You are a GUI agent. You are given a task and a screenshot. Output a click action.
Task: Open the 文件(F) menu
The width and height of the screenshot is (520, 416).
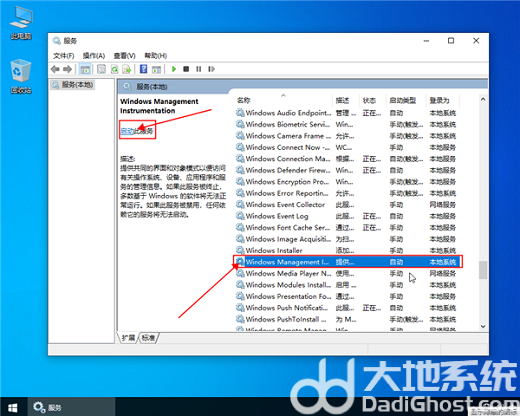coord(64,56)
